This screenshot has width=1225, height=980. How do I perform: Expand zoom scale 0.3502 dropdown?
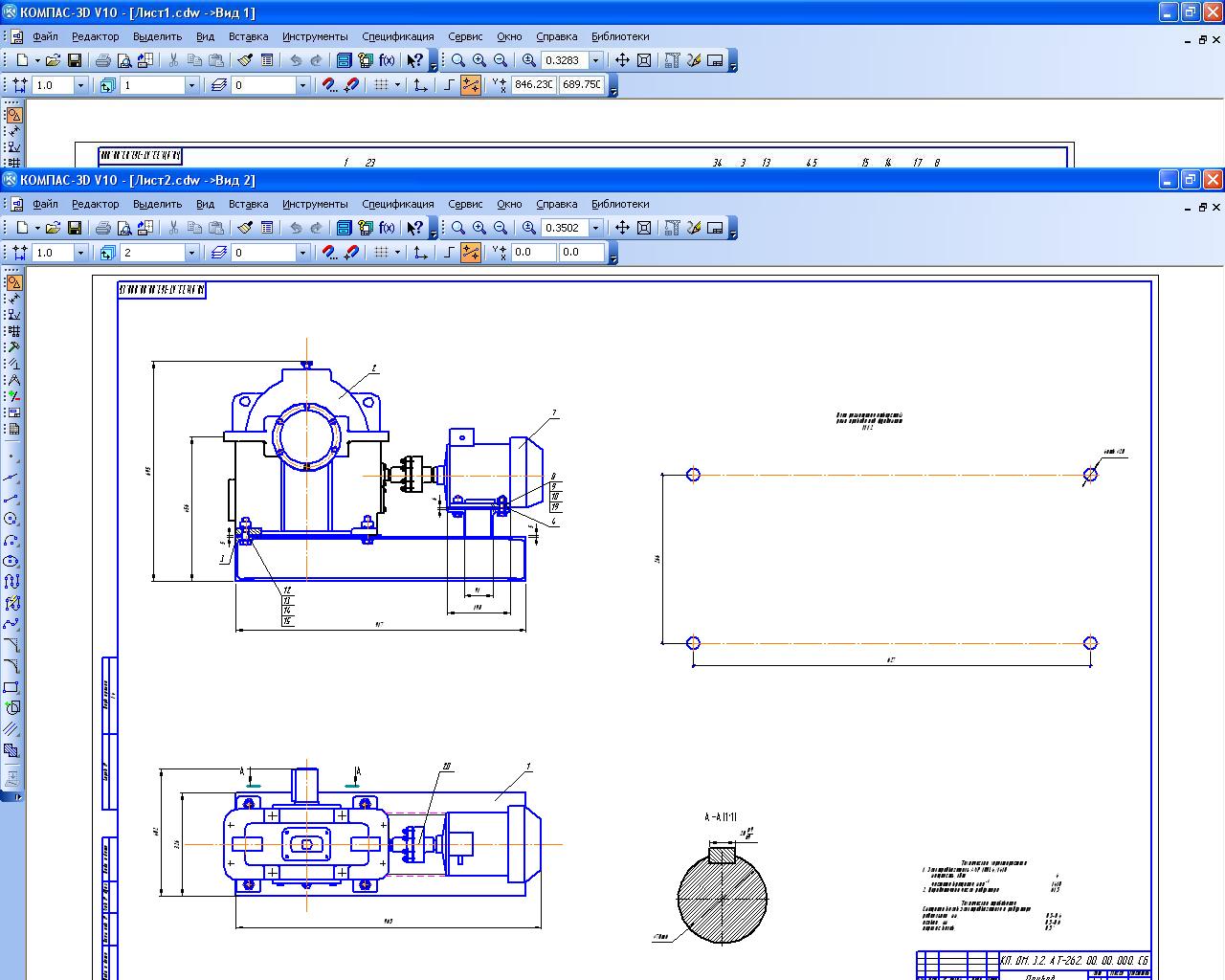click(x=595, y=228)
